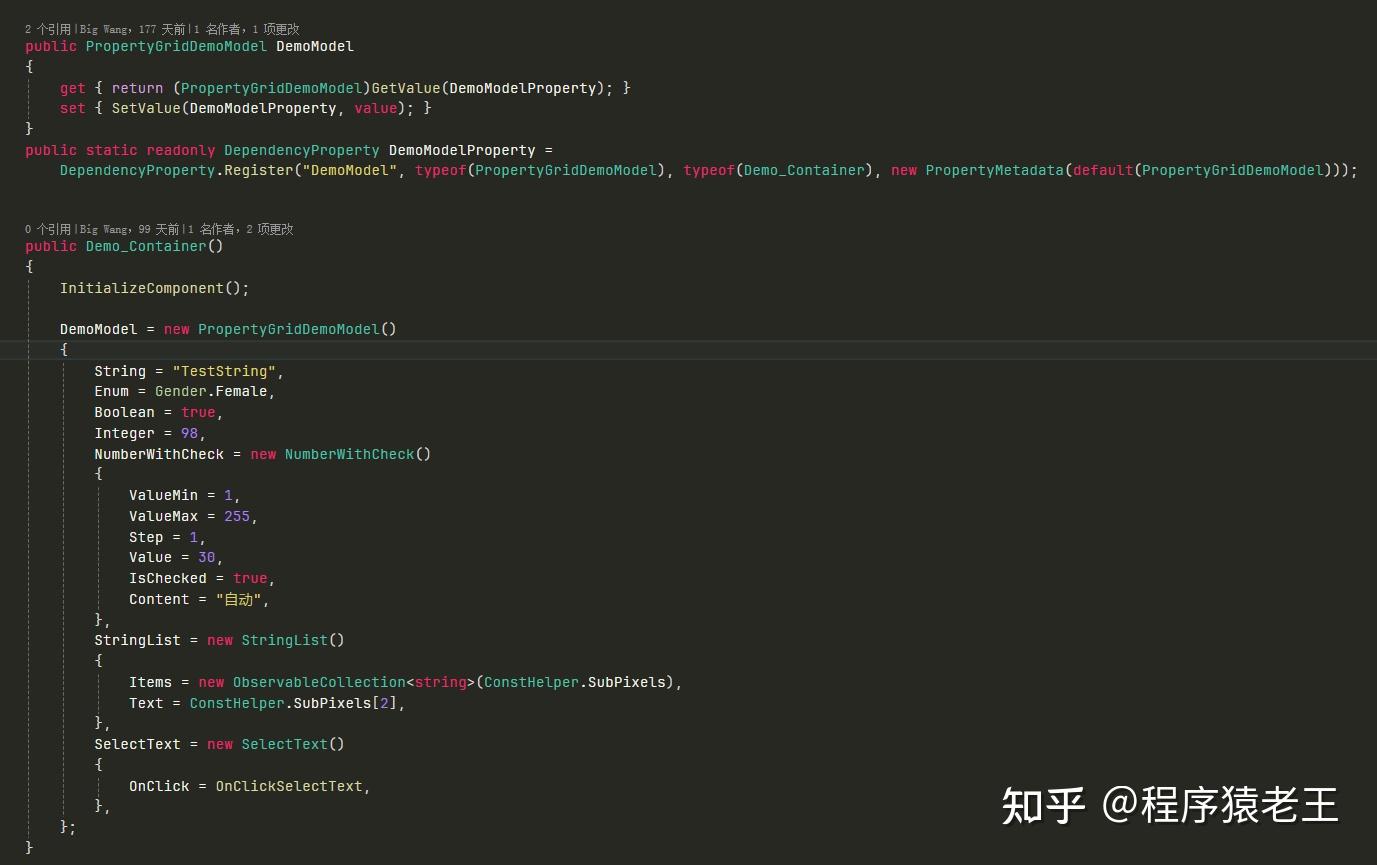This screenshot has height=865, width=1377.
Task: Click the value 255 assigned to ValueMax
Action: (x=237, y=516)
